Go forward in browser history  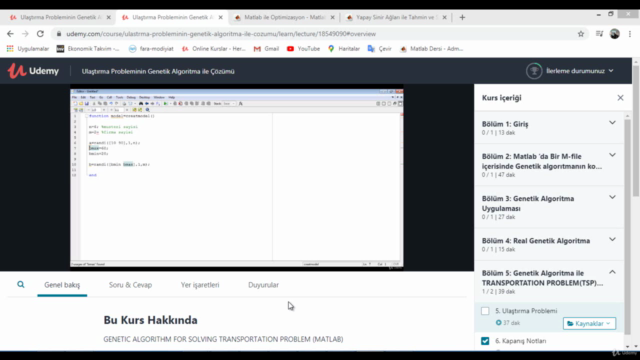[x=25, y=34]
